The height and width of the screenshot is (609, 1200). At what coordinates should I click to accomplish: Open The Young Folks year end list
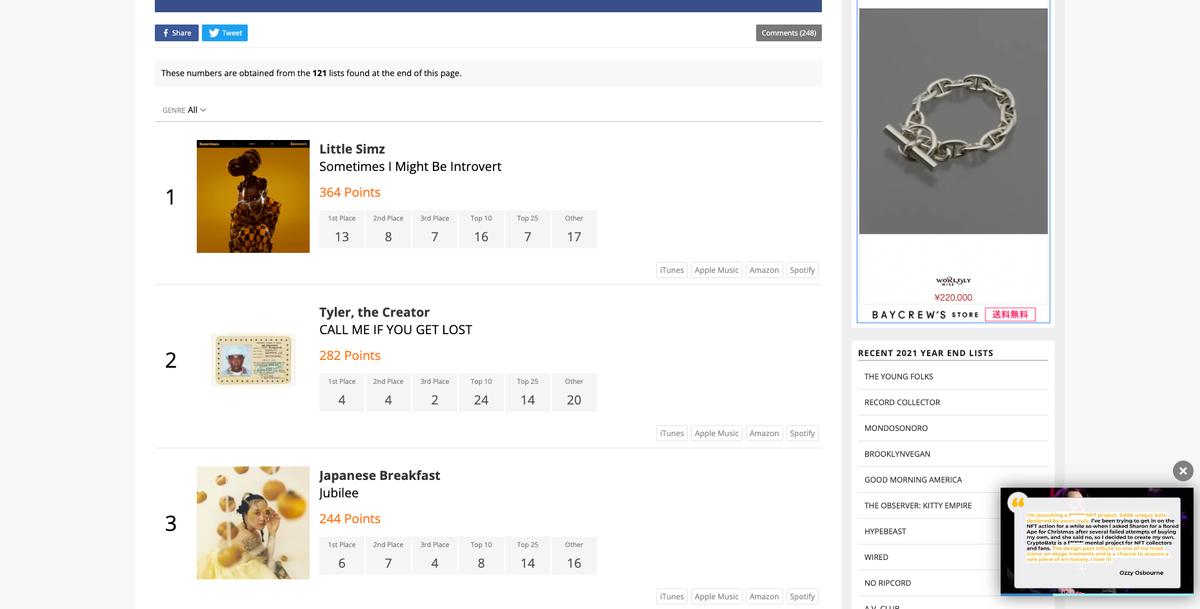point(898,376)
